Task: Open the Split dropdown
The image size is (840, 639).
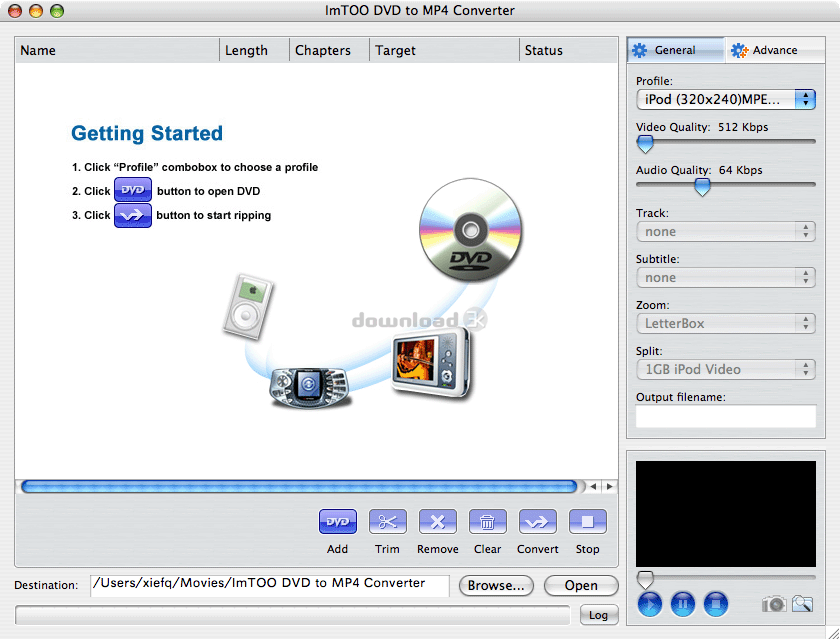Action: [x=725, y=369]
